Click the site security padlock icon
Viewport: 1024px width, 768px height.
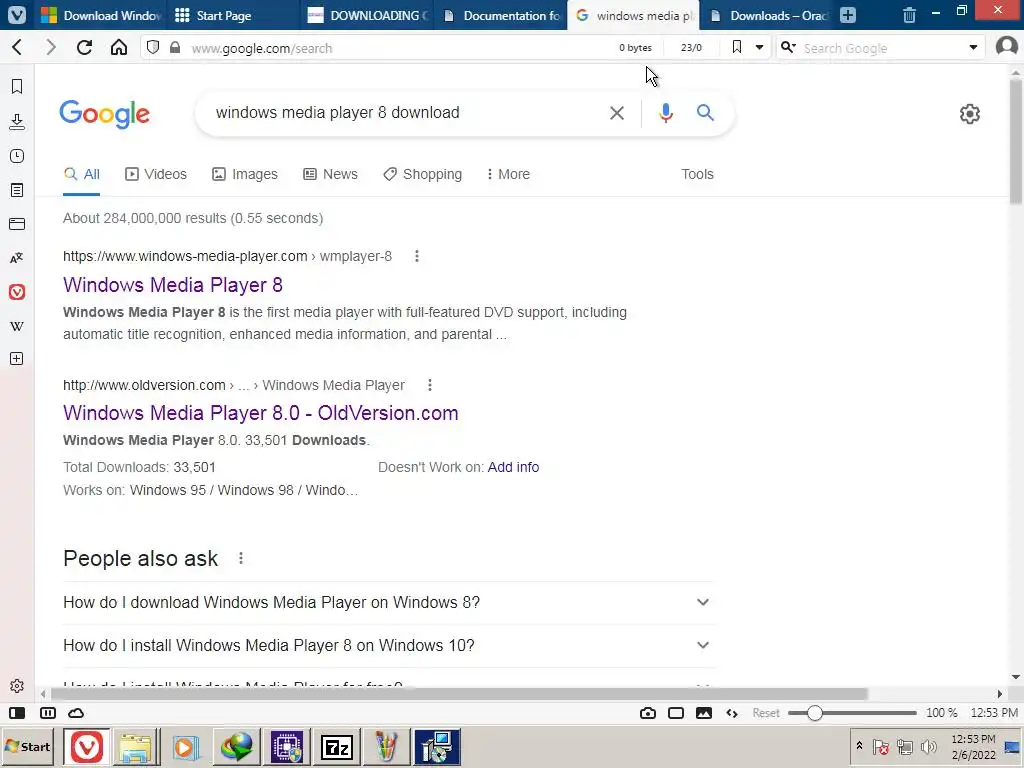pyautogui.click(x=174, y=48)
